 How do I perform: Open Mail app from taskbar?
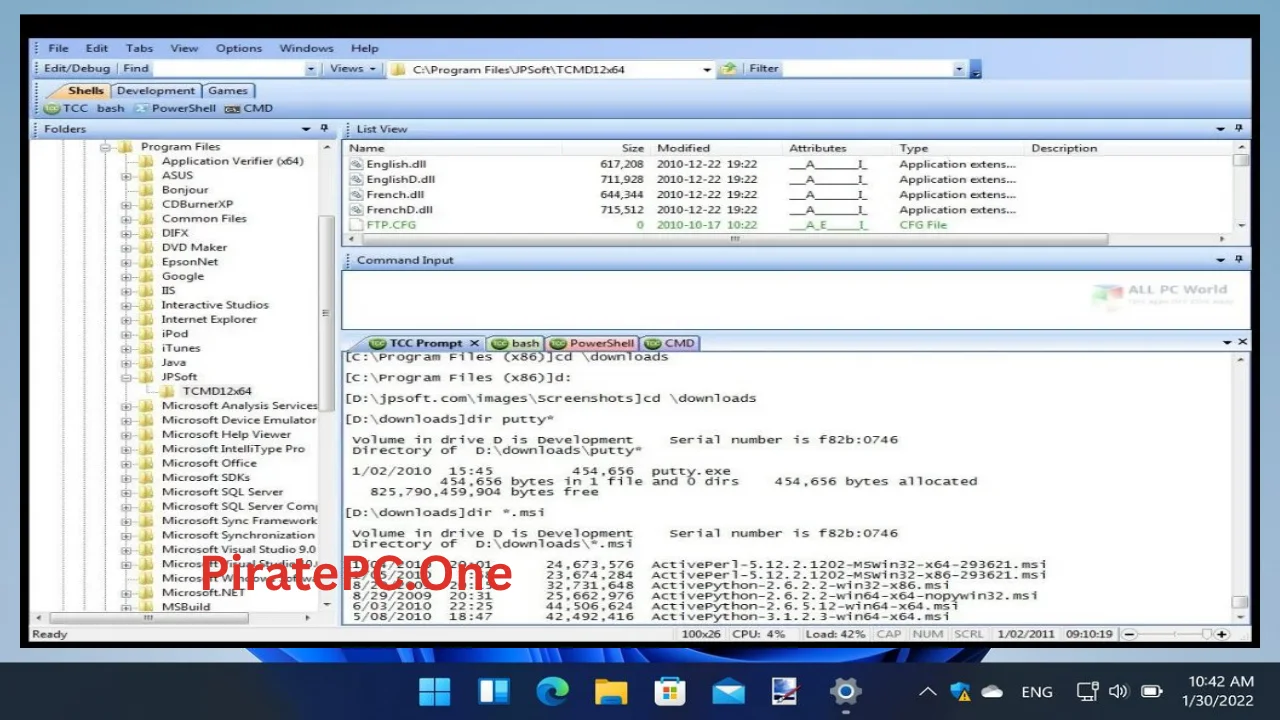click(728, 691)
